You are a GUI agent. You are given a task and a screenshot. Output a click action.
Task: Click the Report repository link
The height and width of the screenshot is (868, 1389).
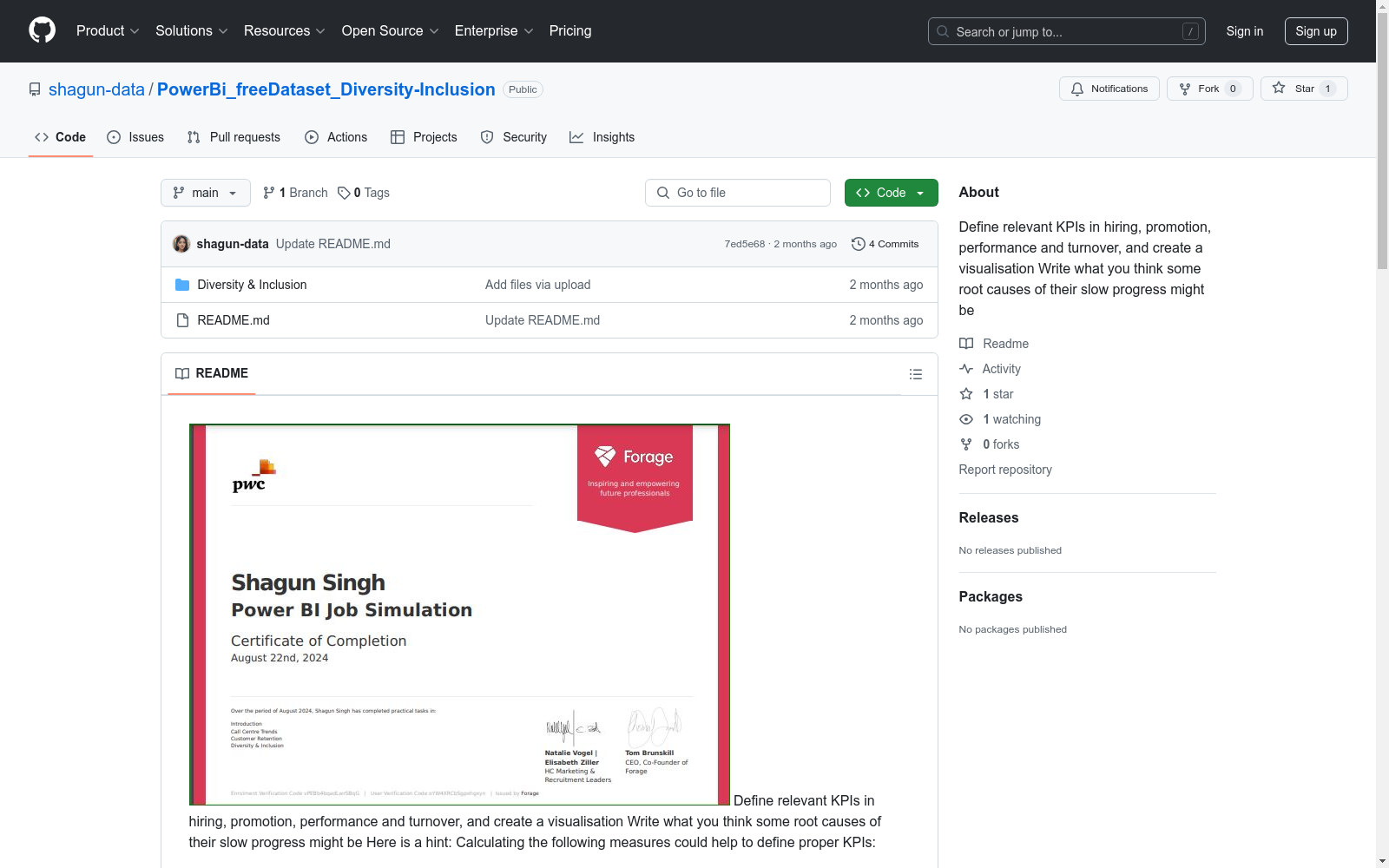click(x=1005, y=470)
